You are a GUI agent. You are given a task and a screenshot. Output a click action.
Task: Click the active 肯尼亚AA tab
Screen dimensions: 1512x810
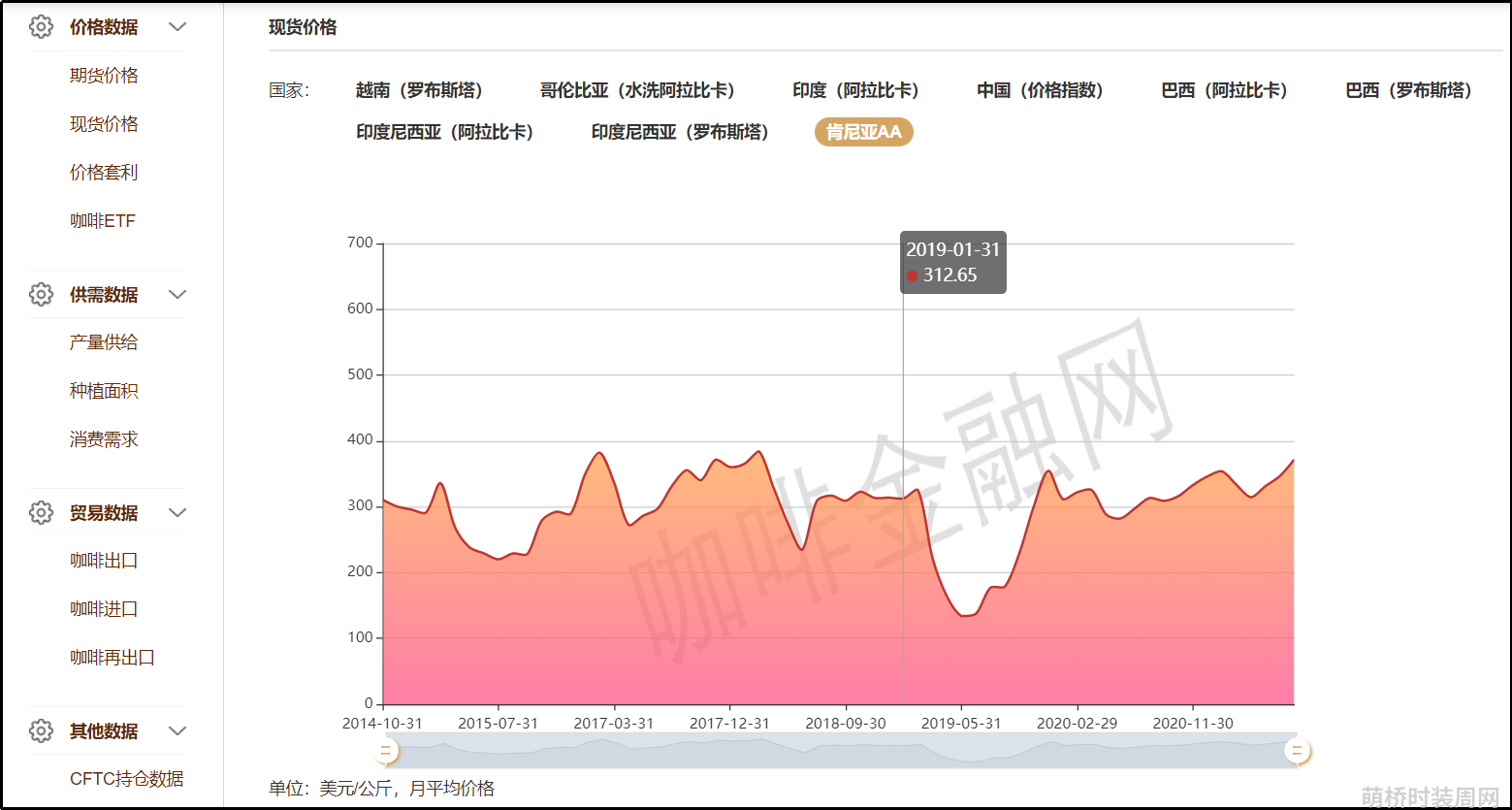pos(864,132)
